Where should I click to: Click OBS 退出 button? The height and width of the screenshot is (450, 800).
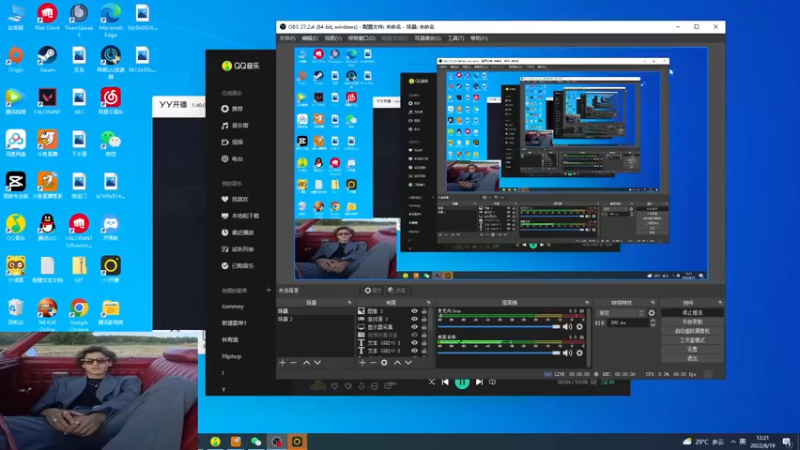coord(692,358)
